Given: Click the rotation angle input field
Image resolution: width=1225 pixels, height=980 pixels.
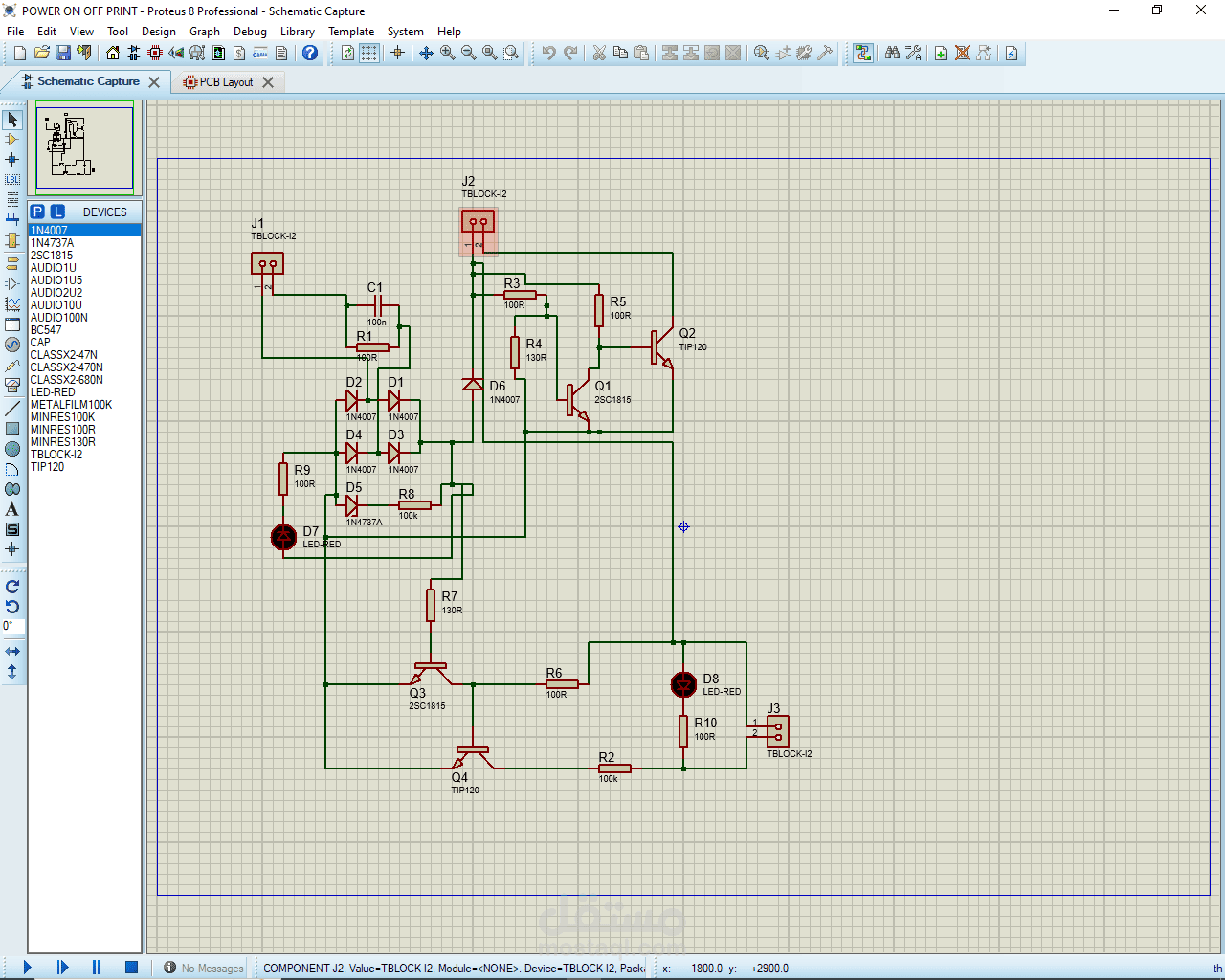Looking at the screenshot, I should point(12,626).
